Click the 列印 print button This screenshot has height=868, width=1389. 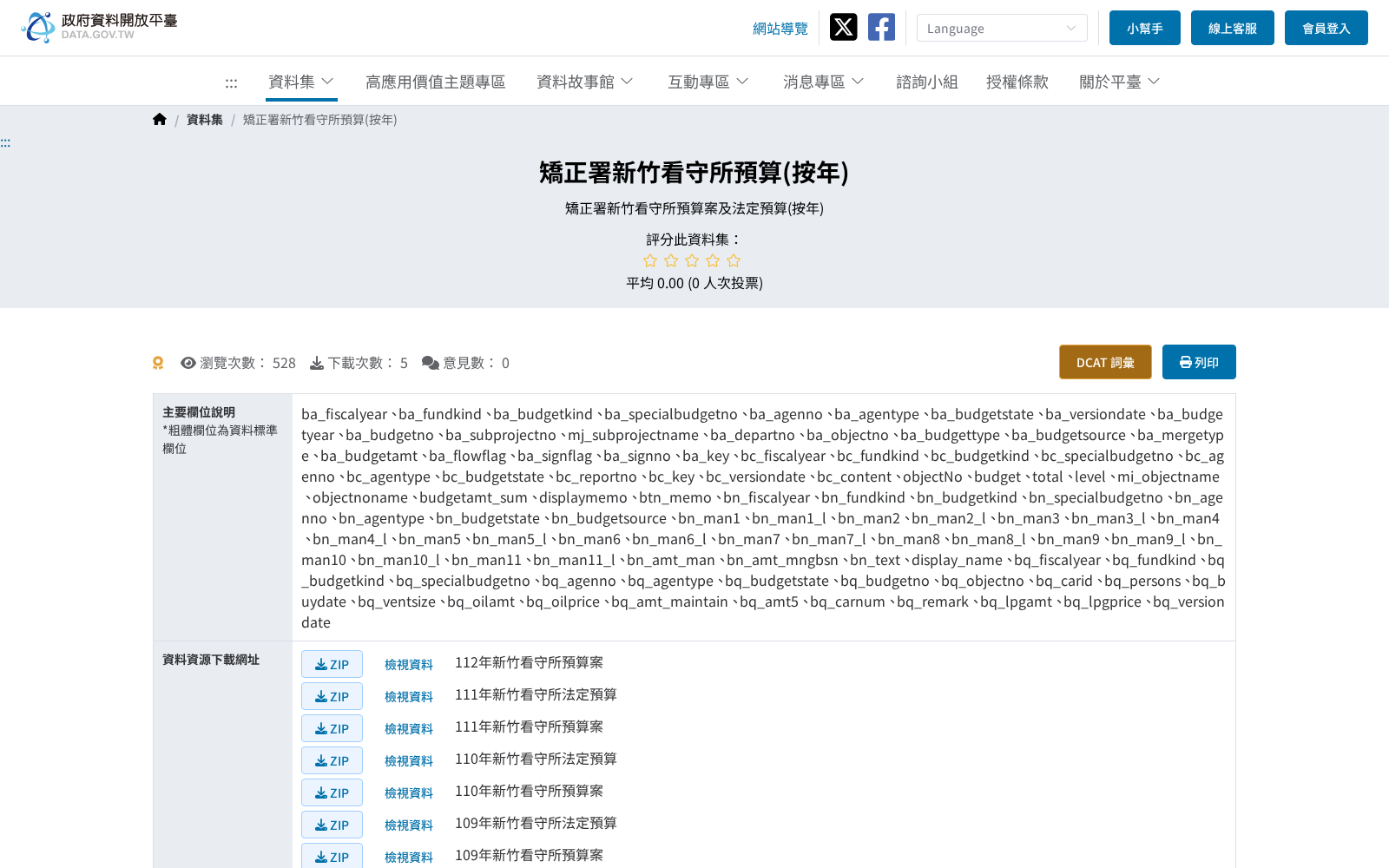1199,362
